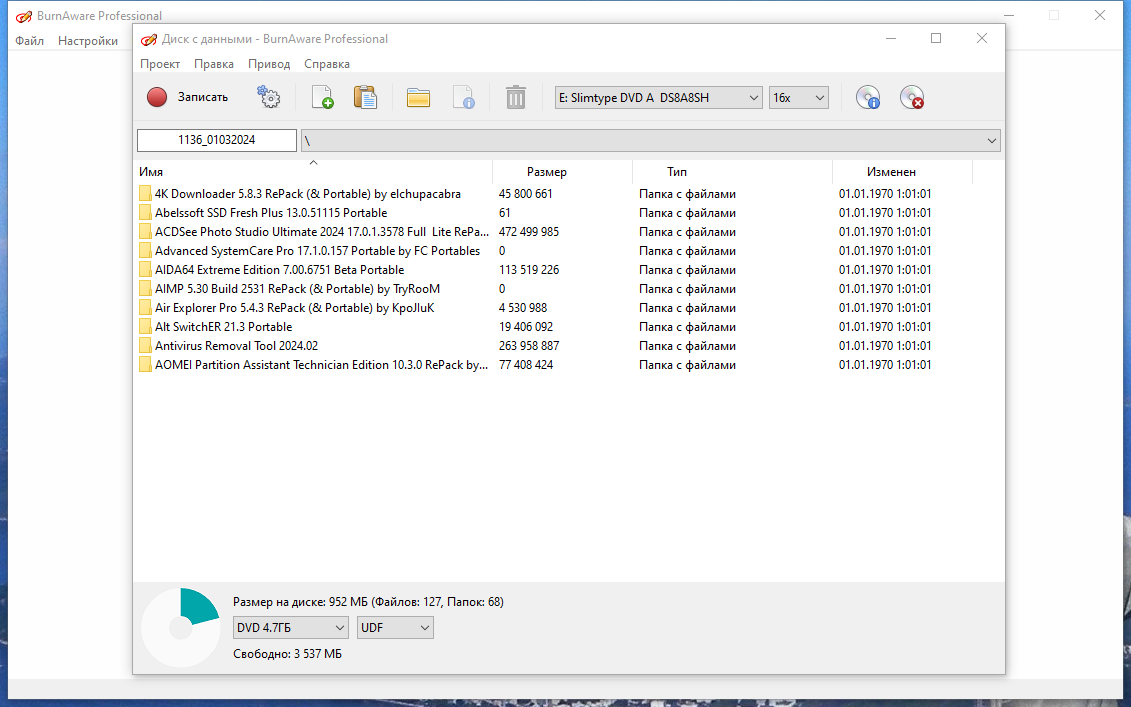Maximize the Диск с данными window
The height and width of the screenshot is (707, 1131).
(936, 38)
